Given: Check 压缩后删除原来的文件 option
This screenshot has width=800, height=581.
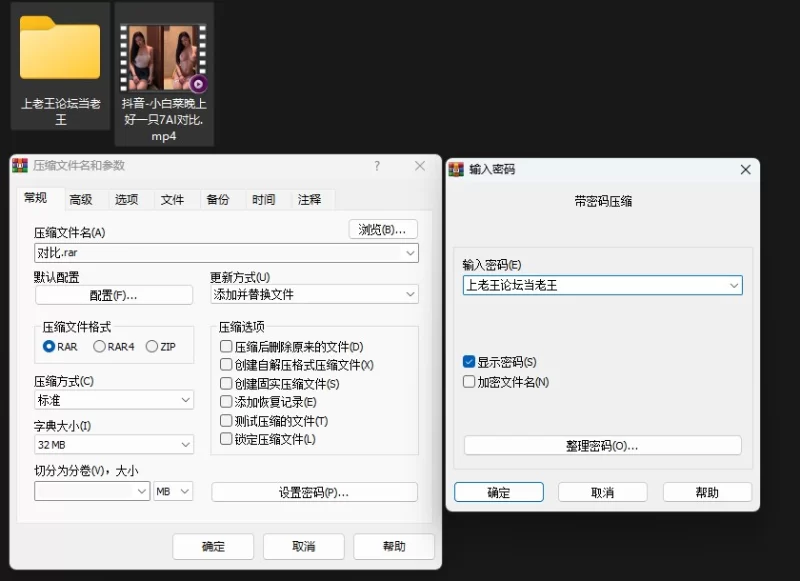Looking at the screenshot, I should [x=226, y=347].
